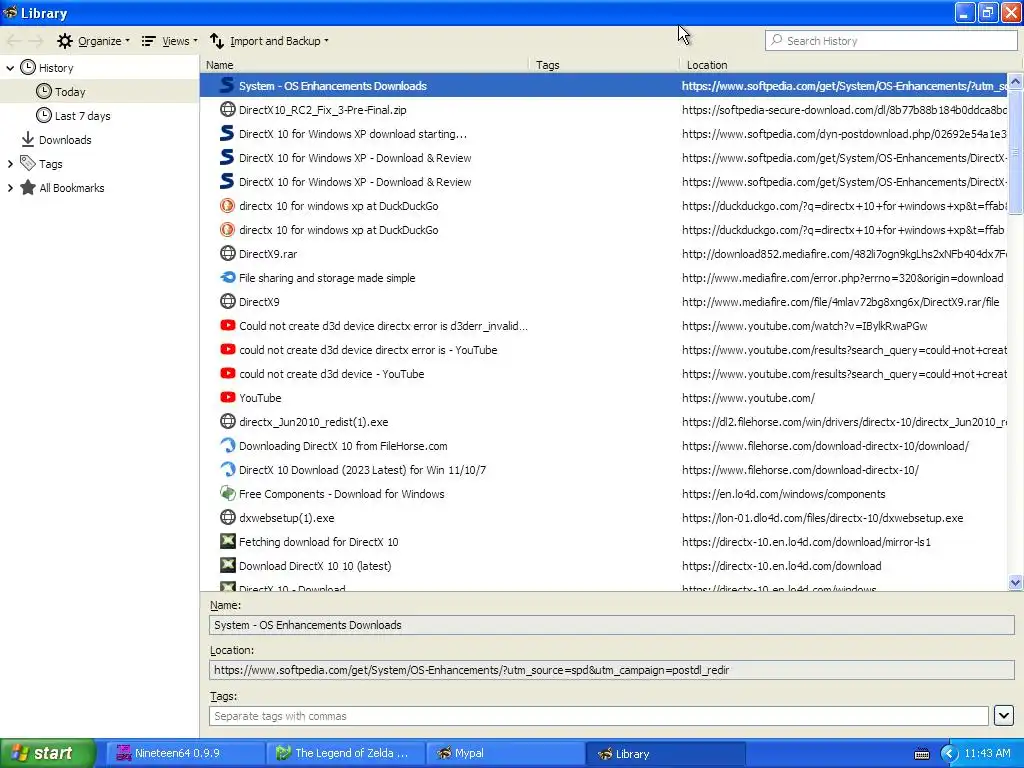Click globe icon beside DirectX9 entry

pyautogui.click(x=227, y=302)
